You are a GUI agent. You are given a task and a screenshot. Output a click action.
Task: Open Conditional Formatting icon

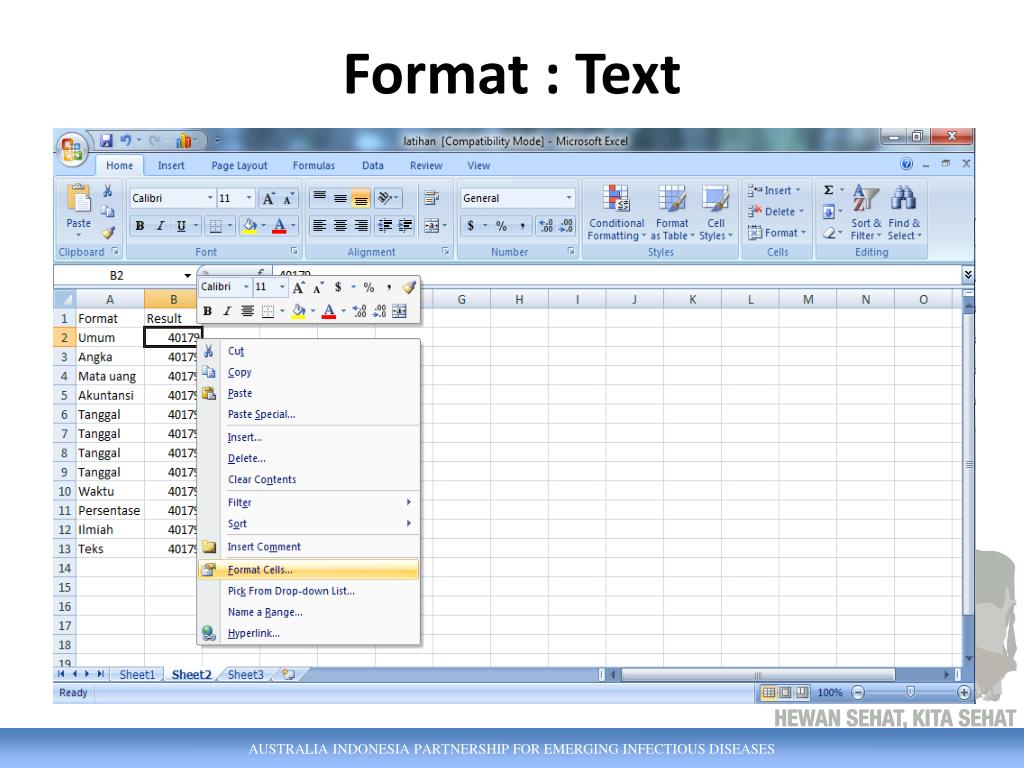click(616, 198)
